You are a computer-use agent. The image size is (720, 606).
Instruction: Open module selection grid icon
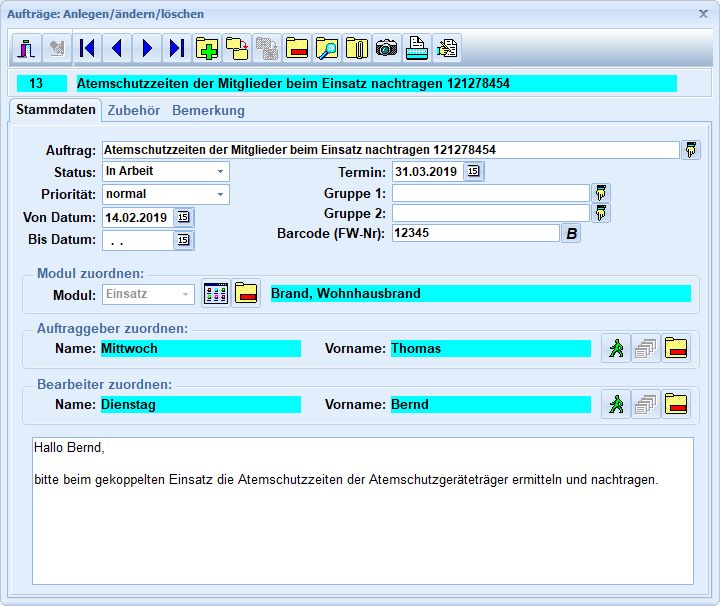[x=216, y=293]
